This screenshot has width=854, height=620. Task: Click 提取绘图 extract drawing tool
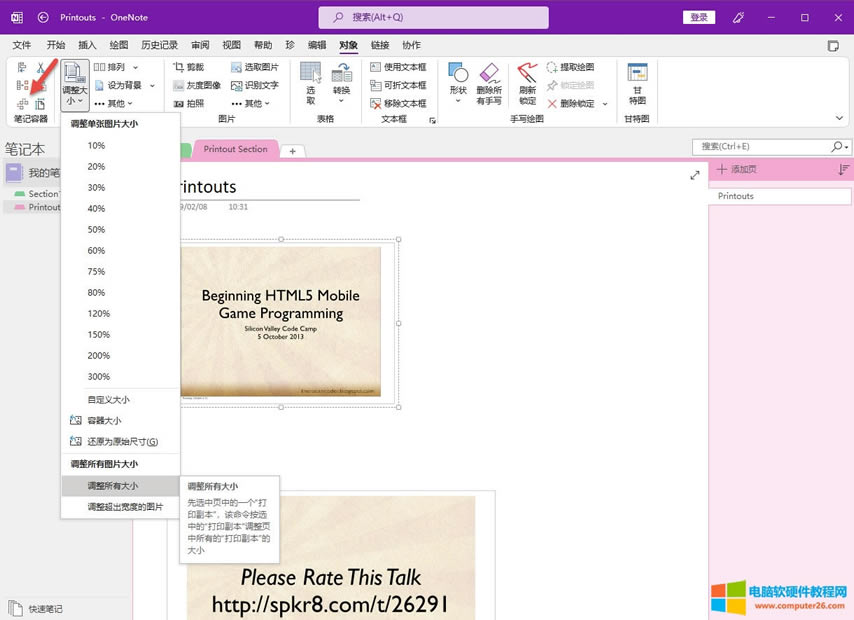pyautogui.click(x=570, y=67)
